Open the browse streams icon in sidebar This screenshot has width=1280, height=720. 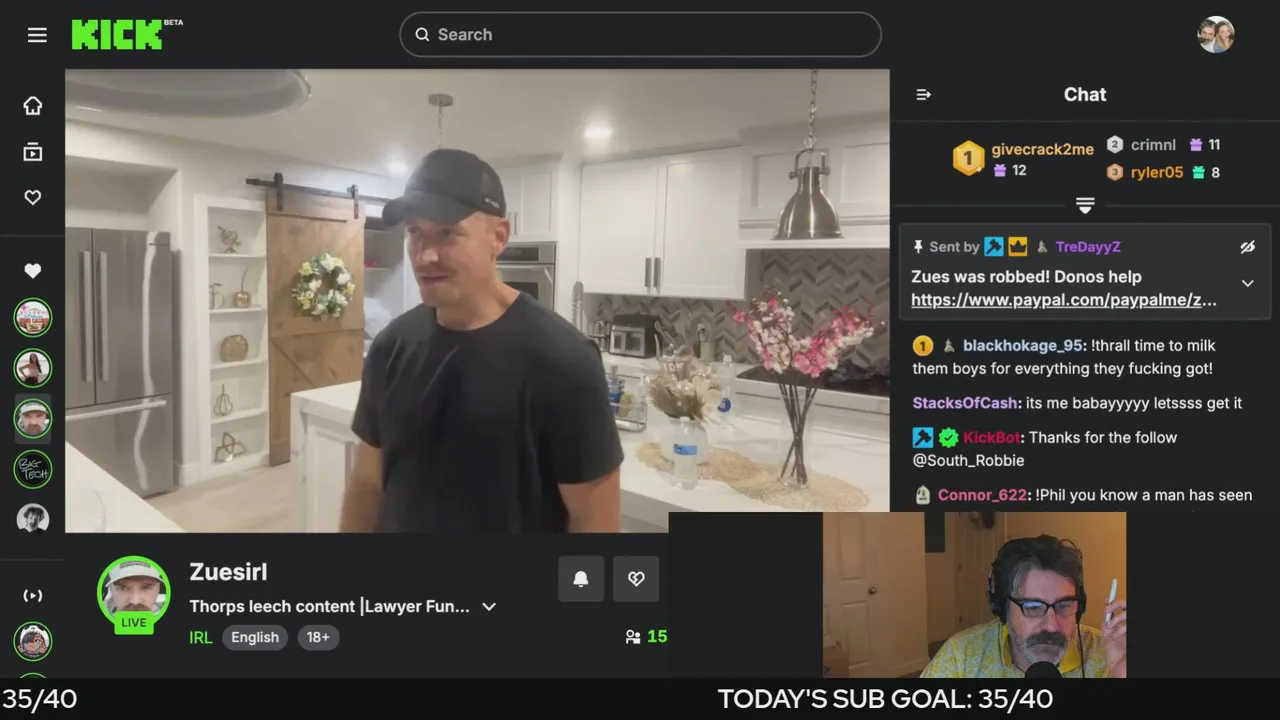tap(33, 152)
